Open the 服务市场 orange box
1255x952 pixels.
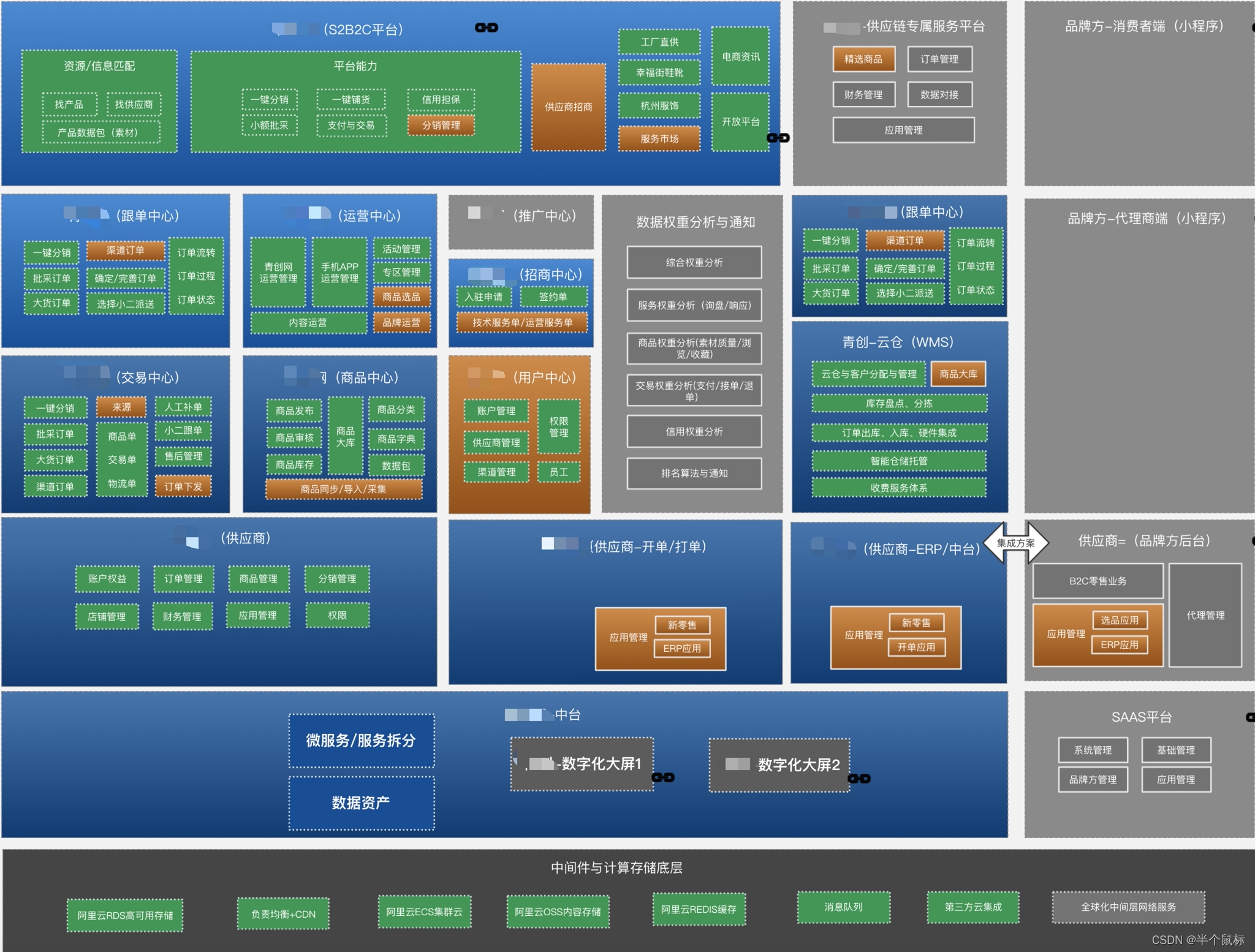pyautogui.click(x=659, y=139)
